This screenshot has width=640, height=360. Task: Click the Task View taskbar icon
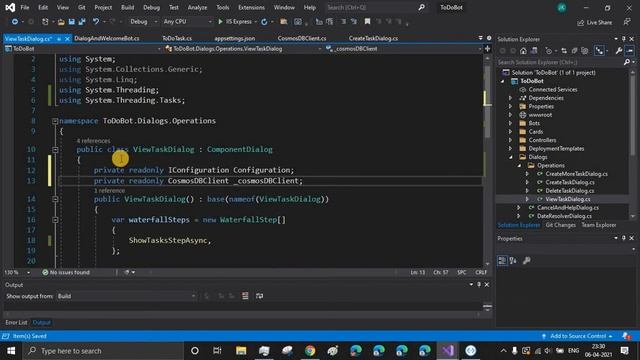pos(217,351)
